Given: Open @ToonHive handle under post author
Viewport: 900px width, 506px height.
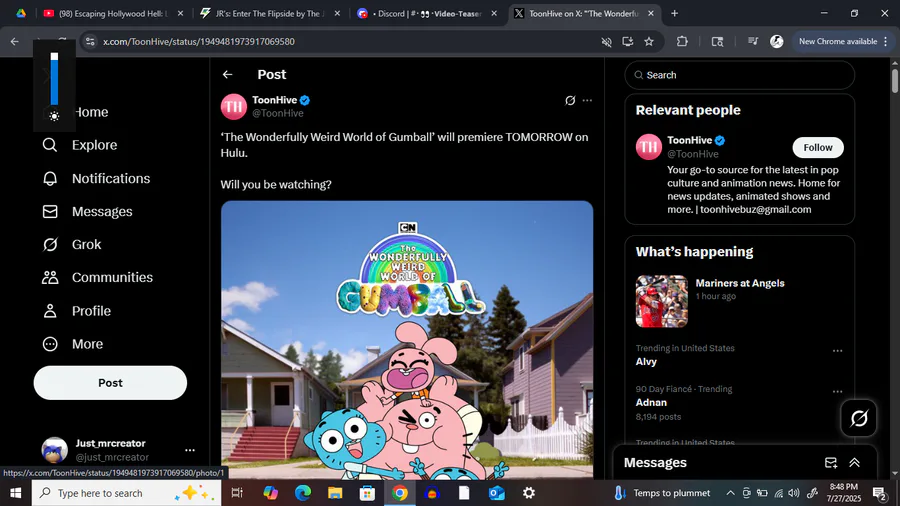Looking at the screenshot, I should pyautogui.click(x=278, y=114).
